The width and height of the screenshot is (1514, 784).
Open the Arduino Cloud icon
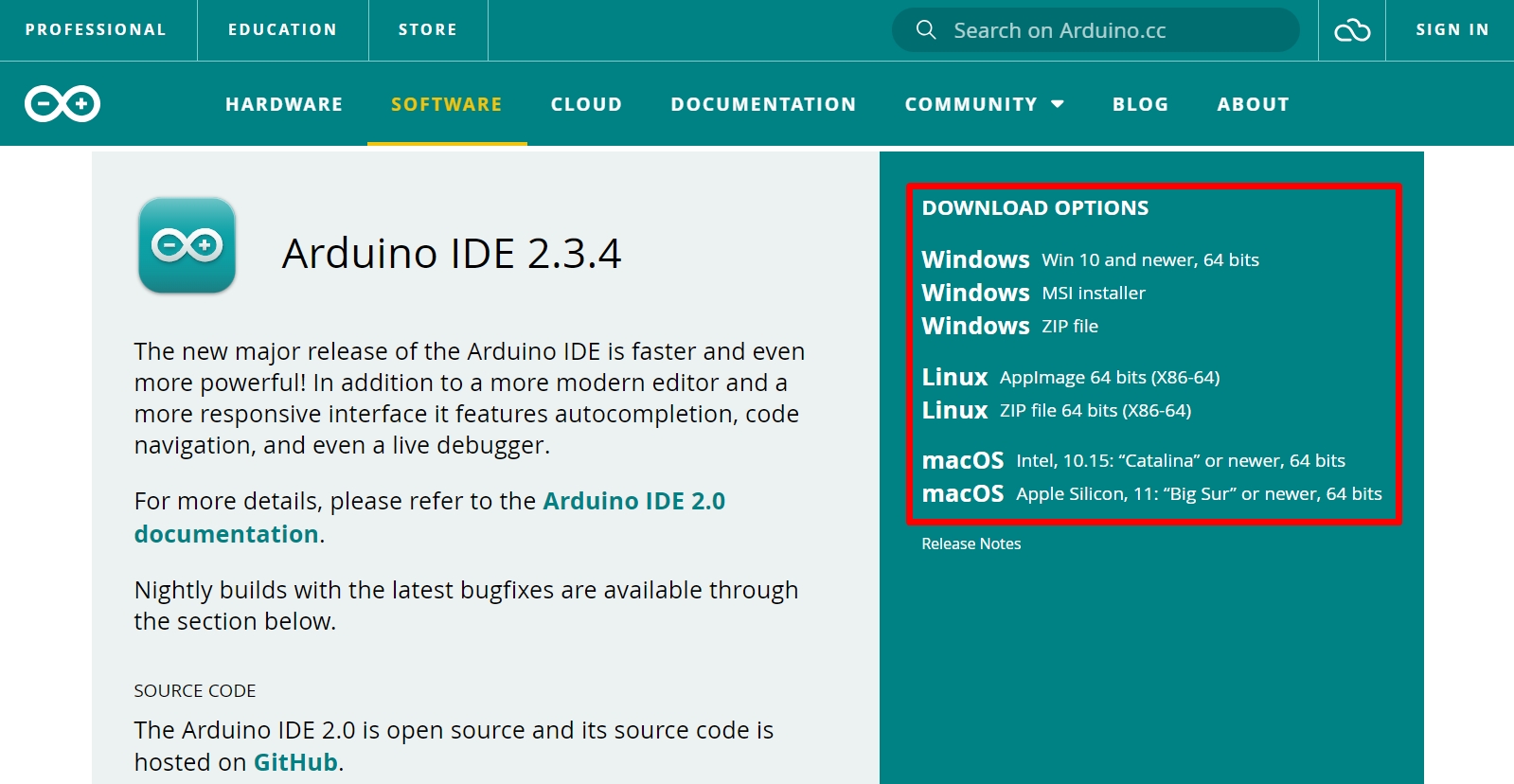pos(1352,30)
